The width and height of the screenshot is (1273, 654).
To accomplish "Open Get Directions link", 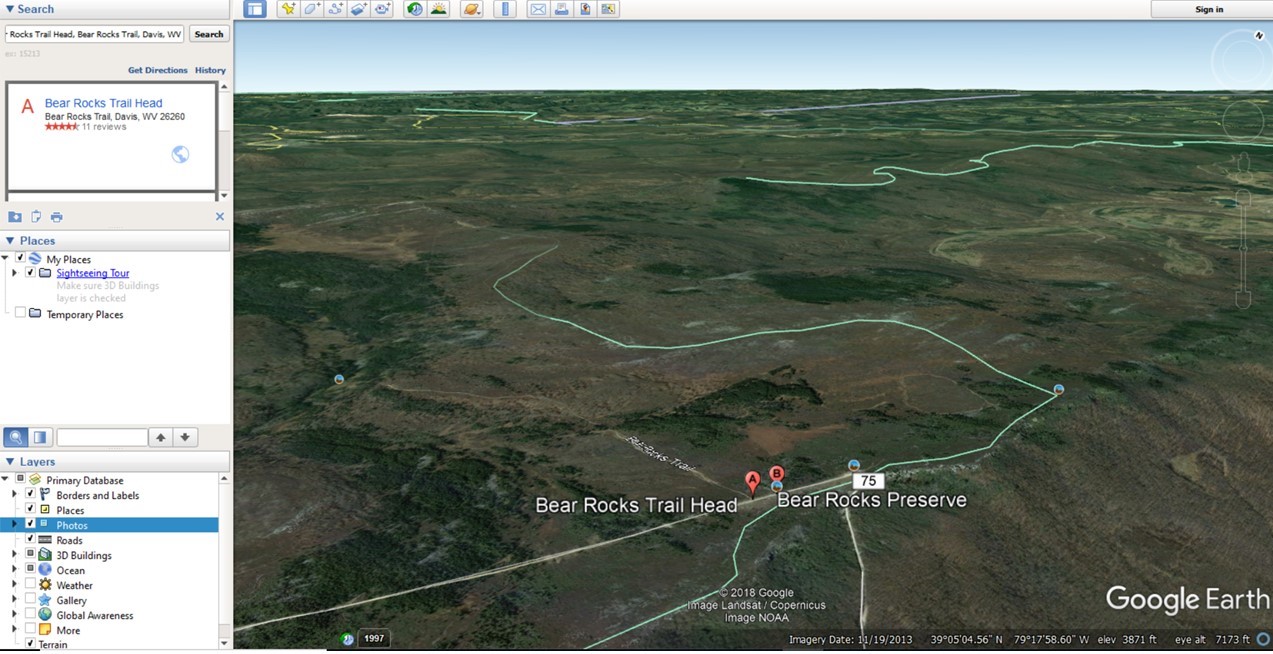I will pyautogui.click(x=158, y=70).
